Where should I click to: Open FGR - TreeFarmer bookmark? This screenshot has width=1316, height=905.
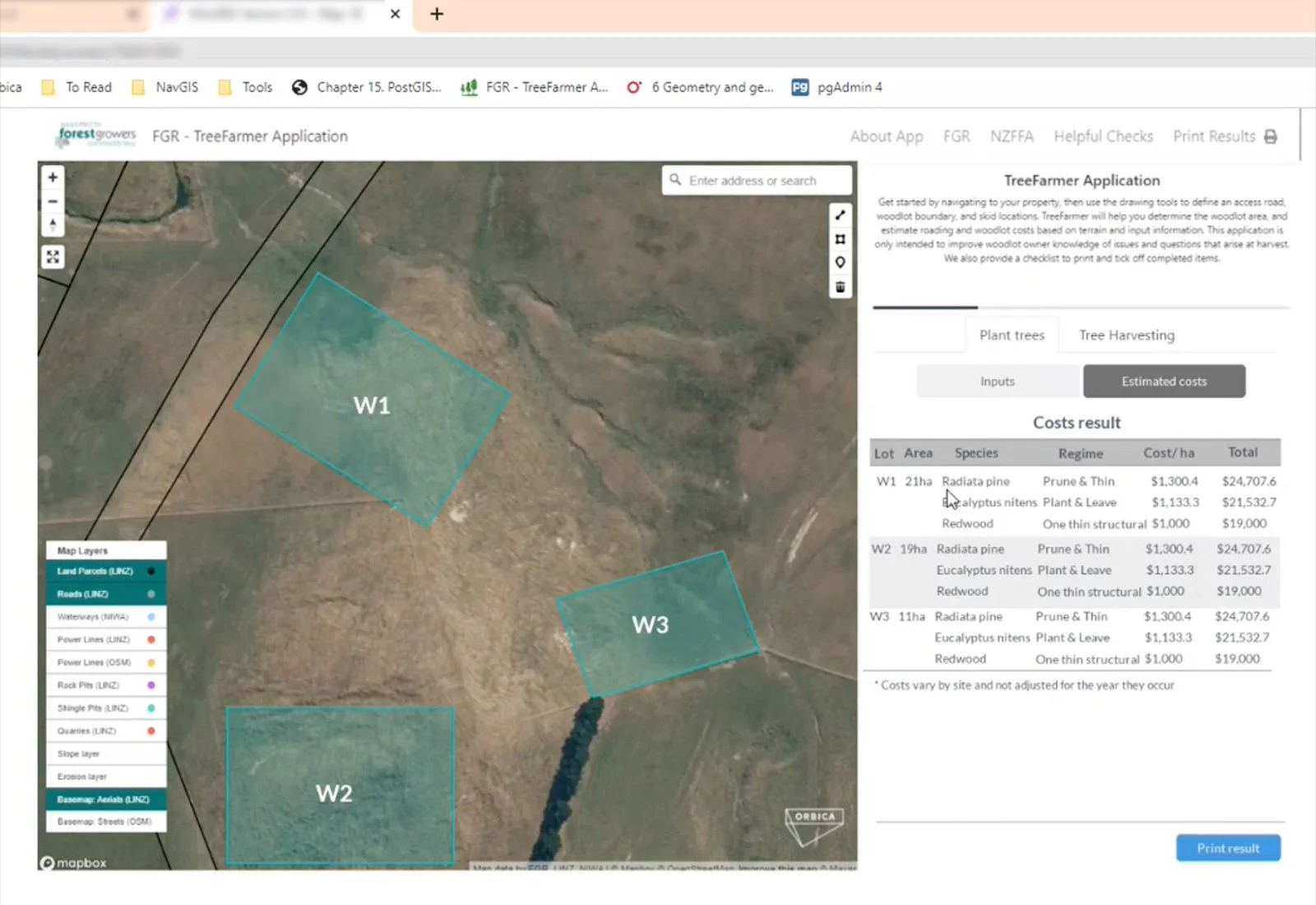(535, 87)
